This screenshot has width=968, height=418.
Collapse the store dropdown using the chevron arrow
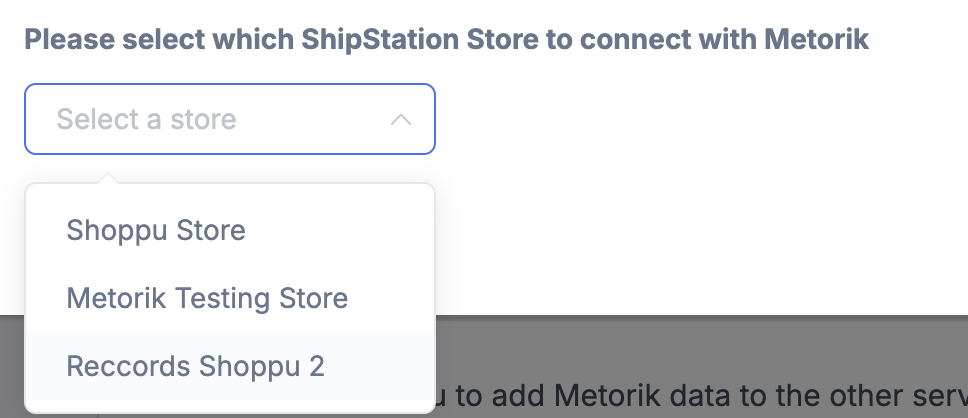(401, 119)
